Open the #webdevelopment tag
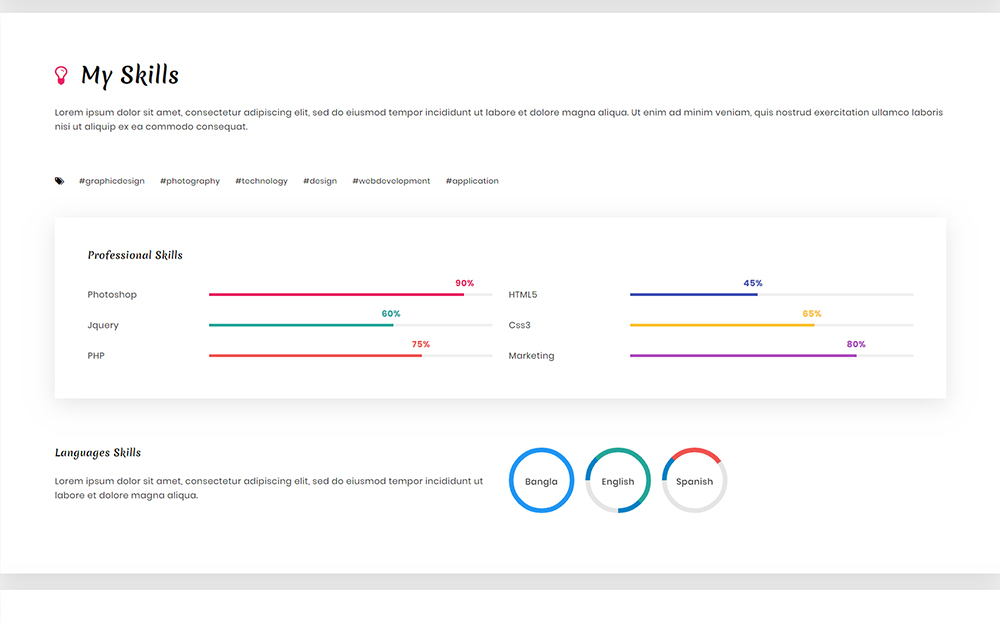Screen dimensions: 1000x622 (x=391, y=181)
